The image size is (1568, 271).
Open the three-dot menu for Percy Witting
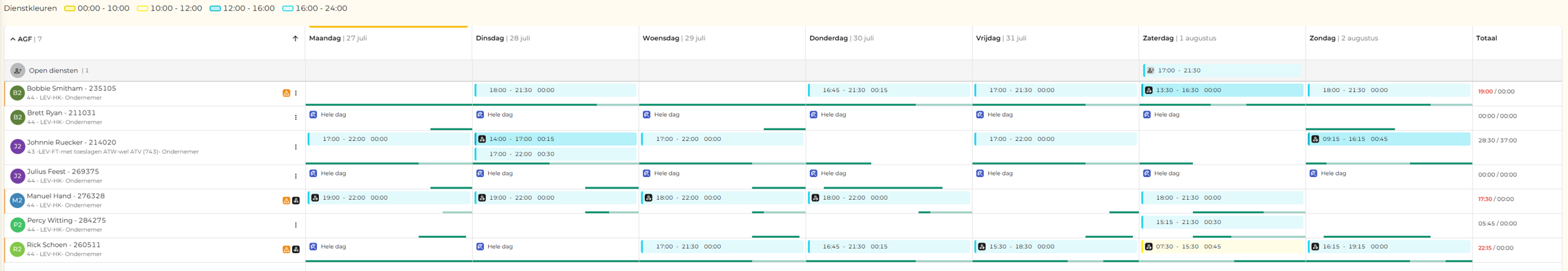pos(296,225)
